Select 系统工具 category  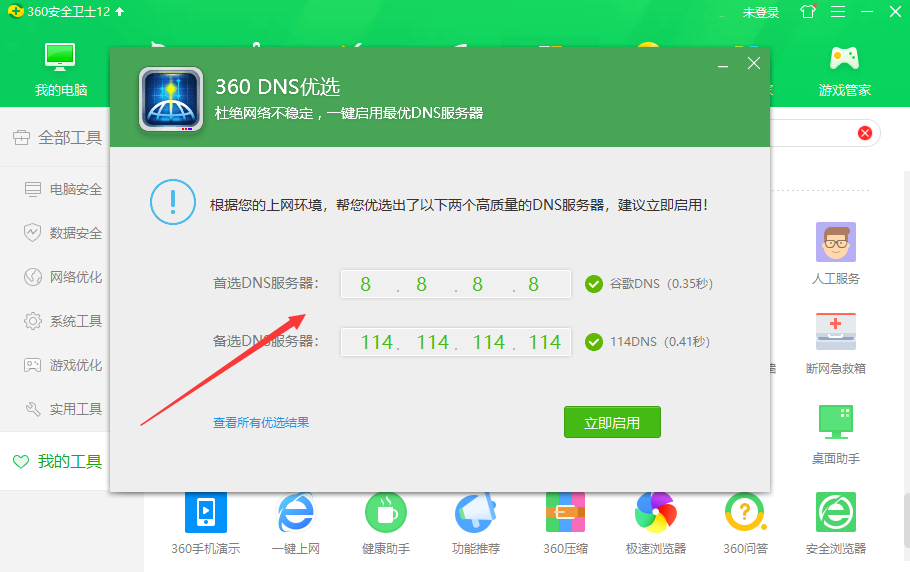coord(63,321)
